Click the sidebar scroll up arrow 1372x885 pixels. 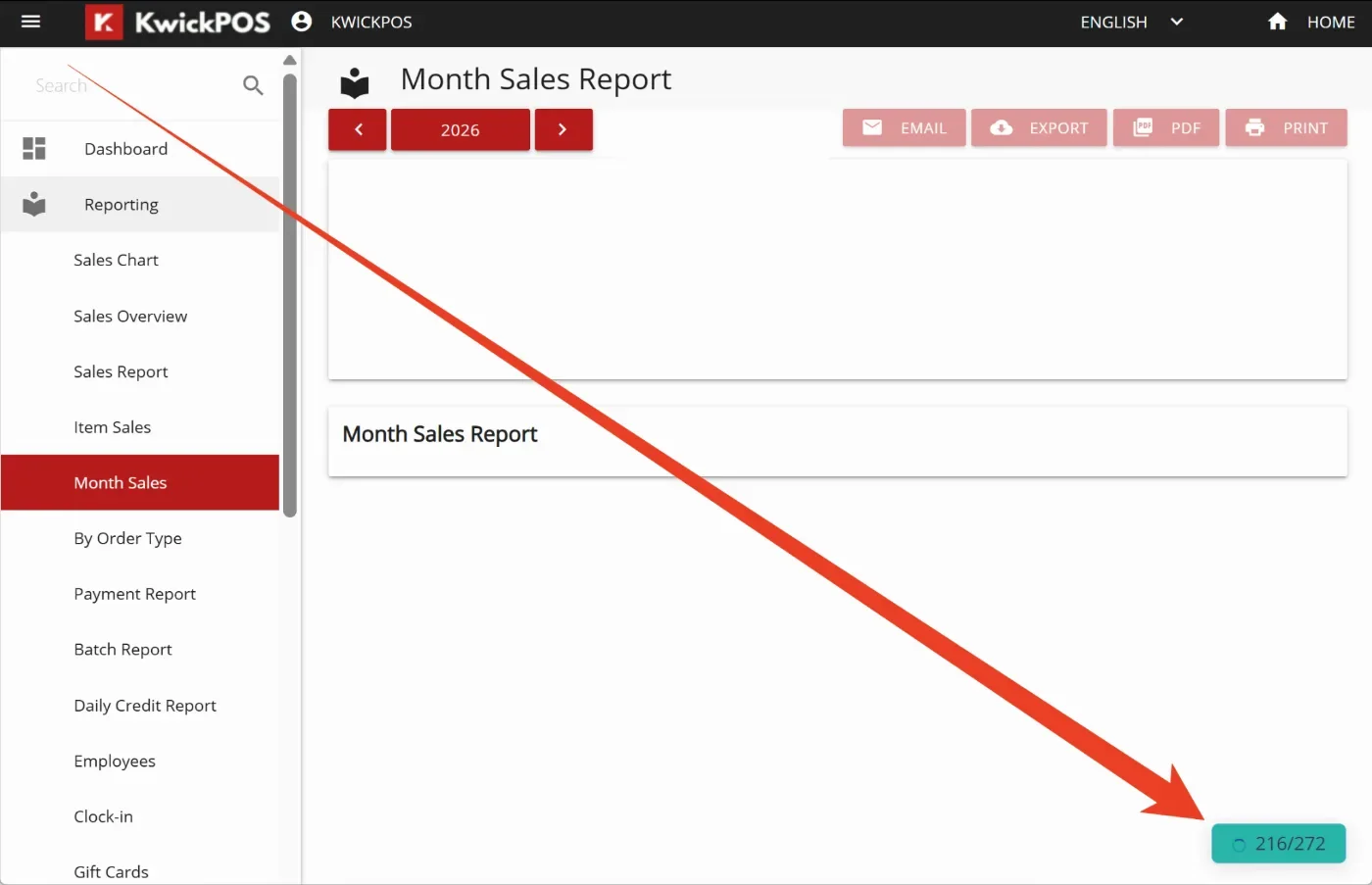(289, 60)
